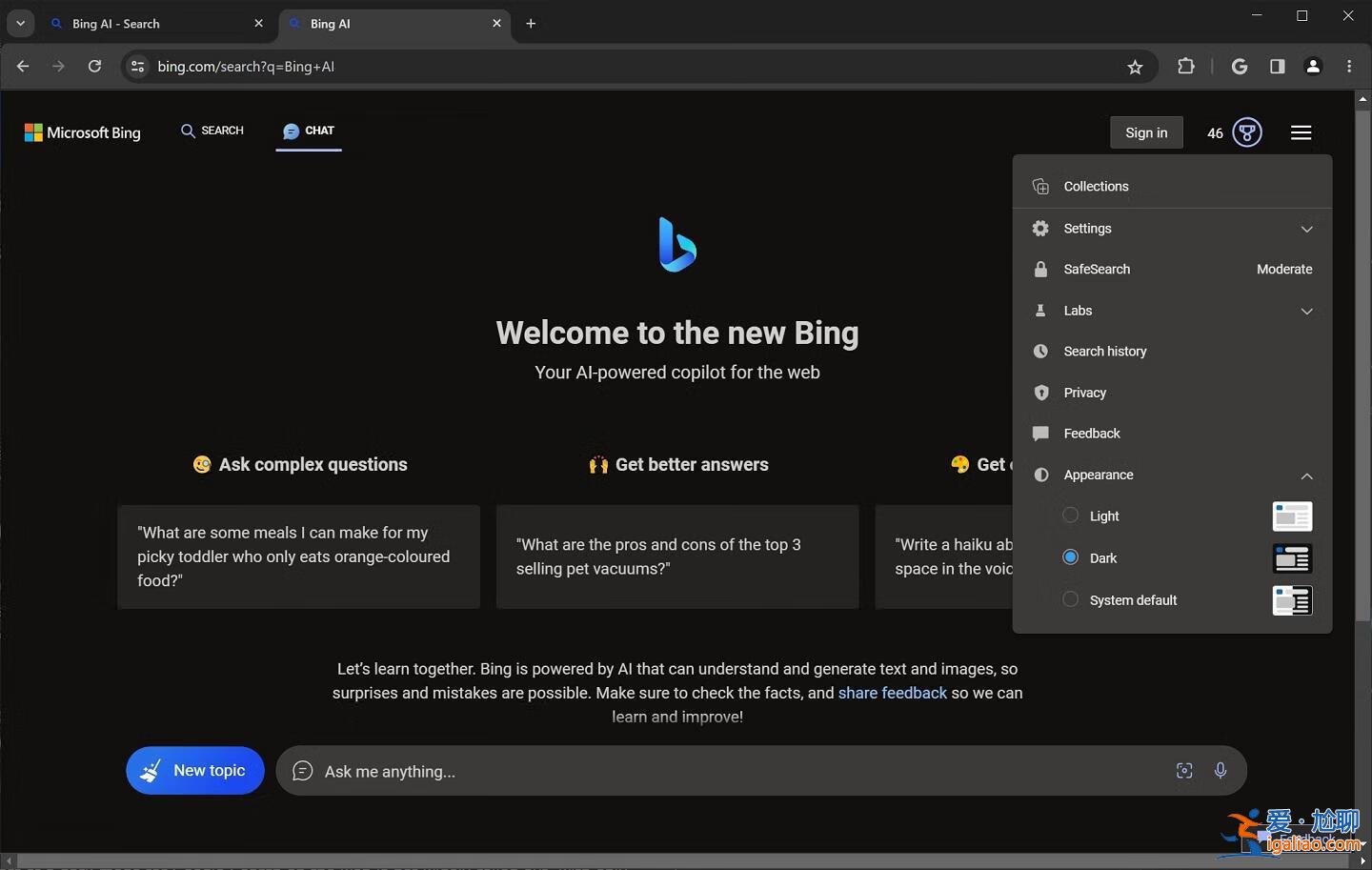The image size is (1372, 870).
Task: Expand the Labs section
Action: 1307,311
